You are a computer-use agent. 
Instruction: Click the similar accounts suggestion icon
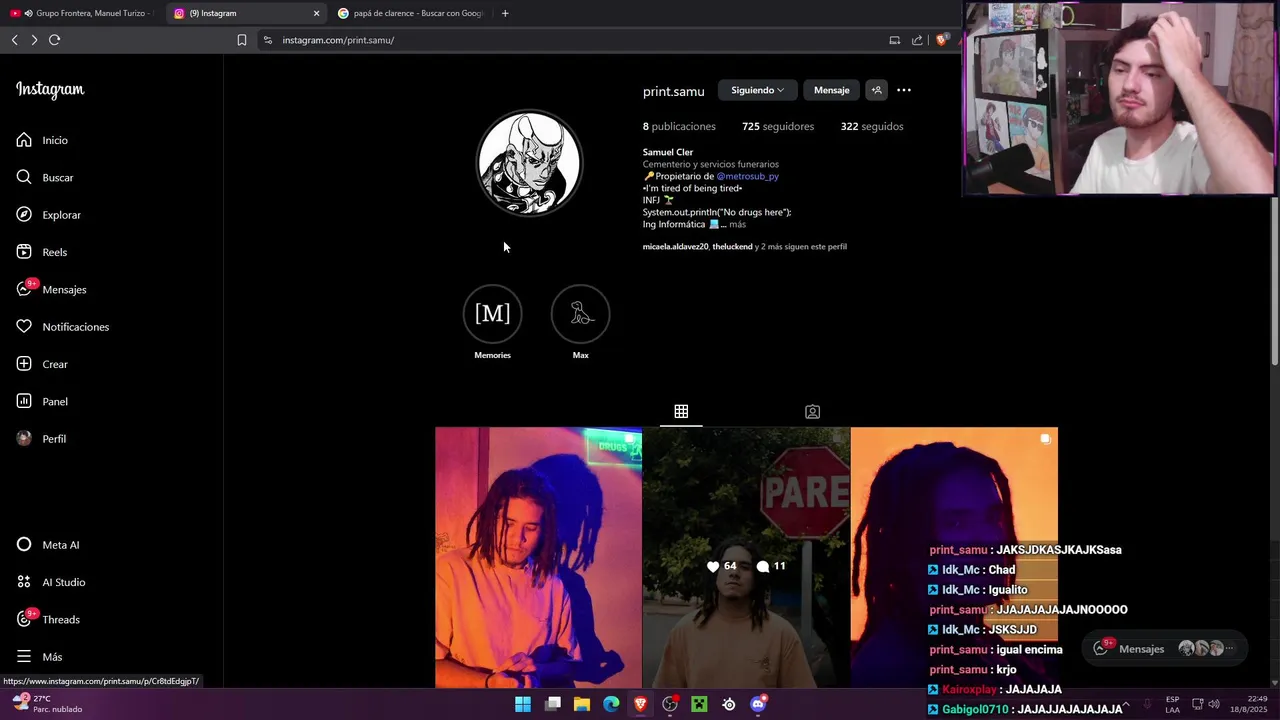(x=876, y=90)
